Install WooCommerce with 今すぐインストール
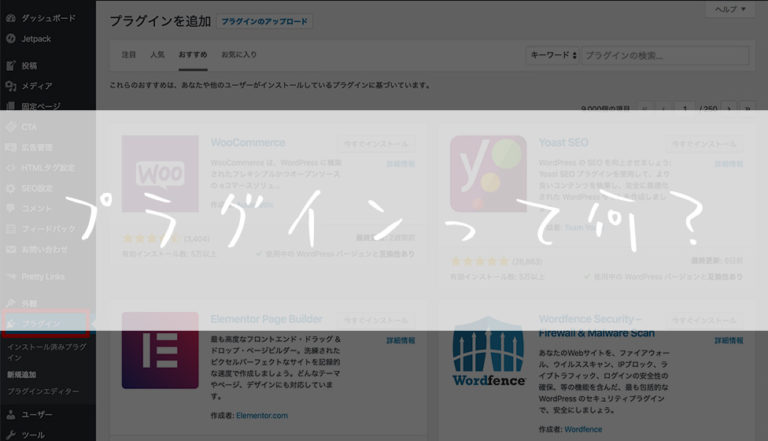 pyautogui.click(x=376, y=144)
